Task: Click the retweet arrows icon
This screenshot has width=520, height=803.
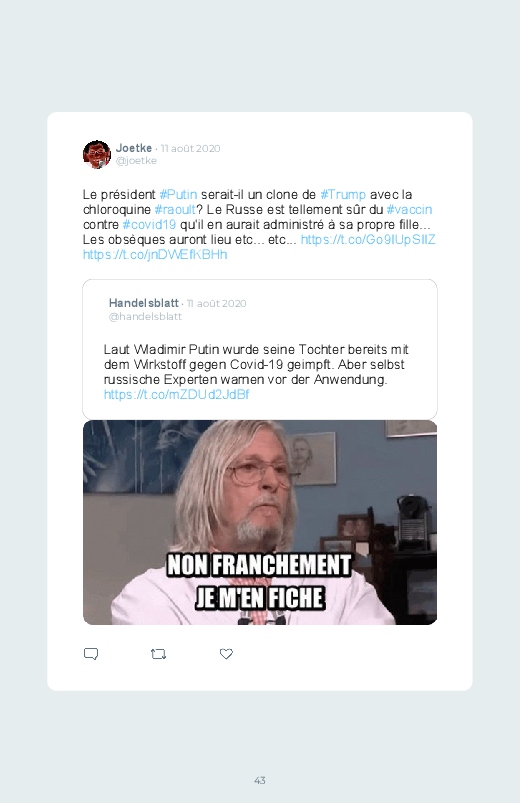Action: click(158, 654)
